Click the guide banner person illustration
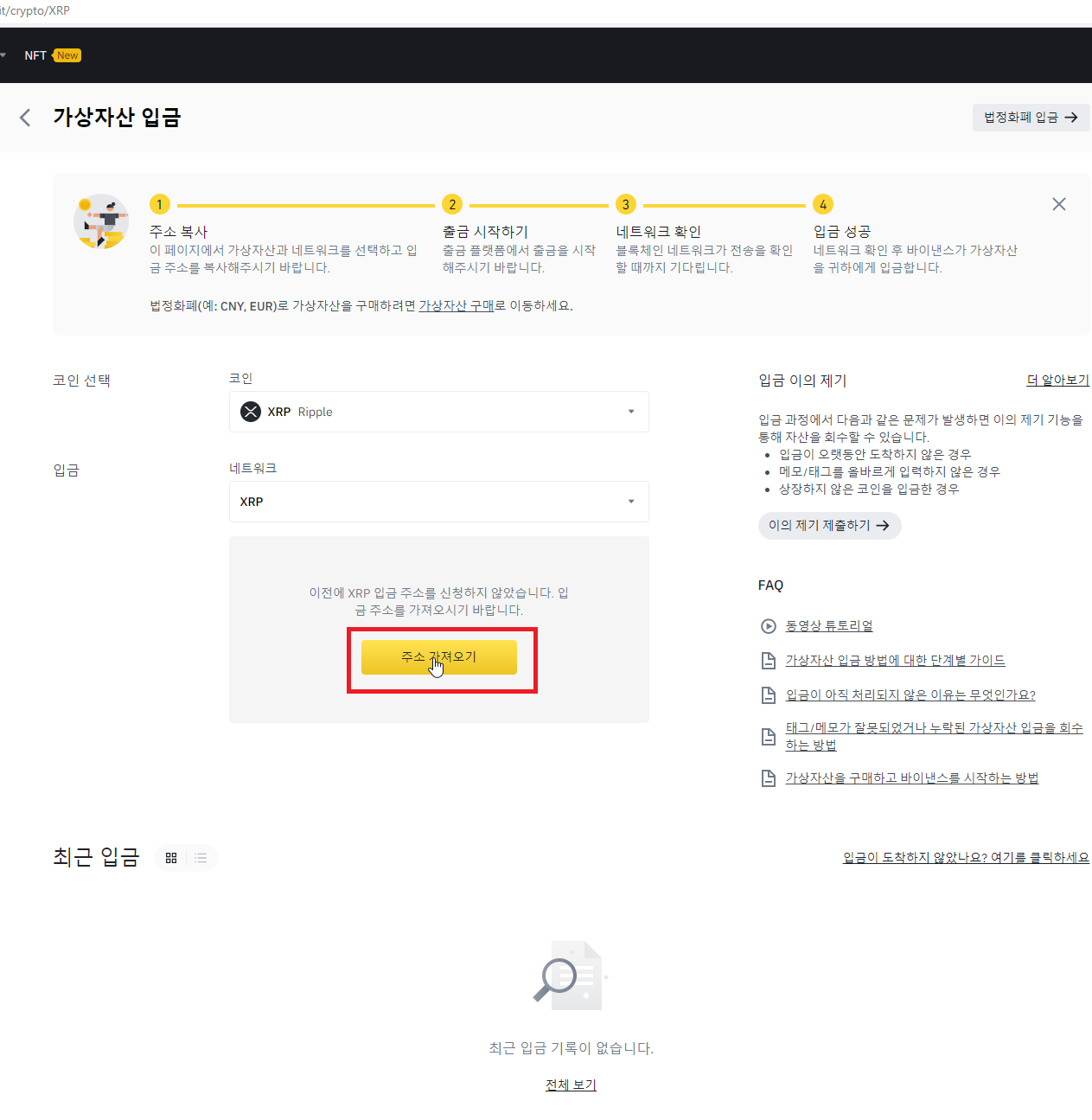The width and height of the screenshot is (1092, 1120). click(x=101, y=221)
